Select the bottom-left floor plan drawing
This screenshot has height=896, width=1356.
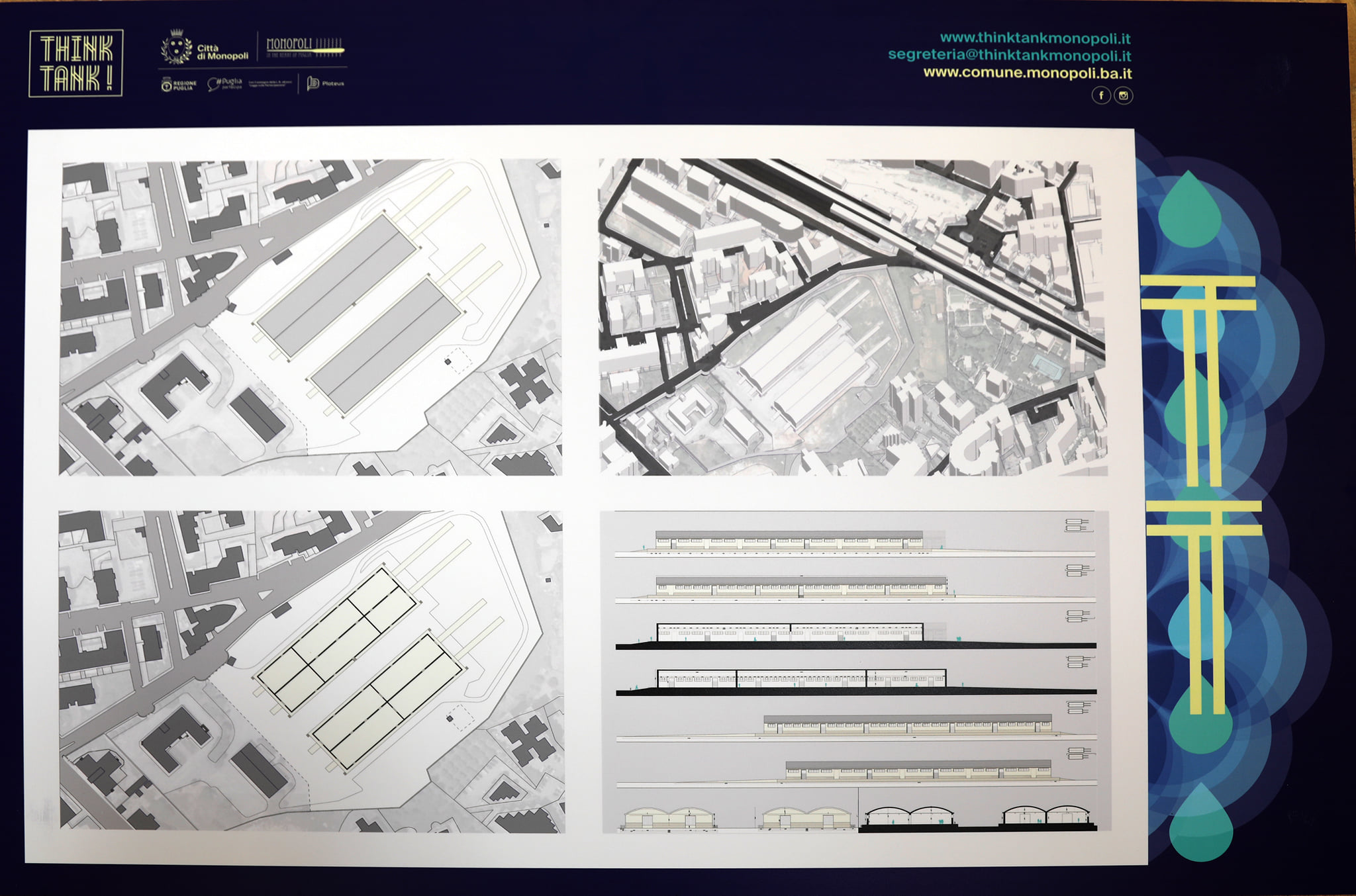pos(312,671)
